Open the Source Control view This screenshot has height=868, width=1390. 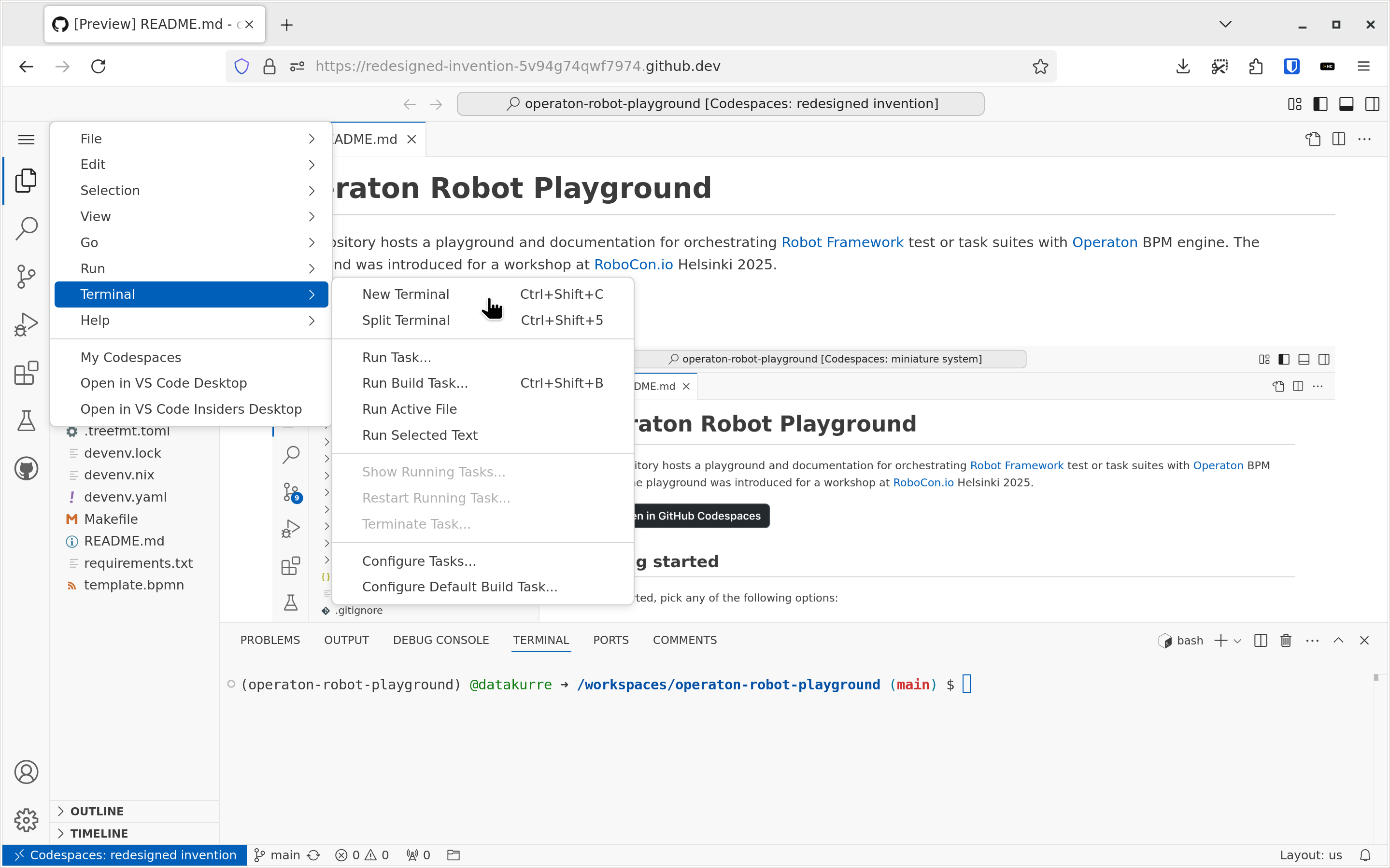tap(26, 276)
